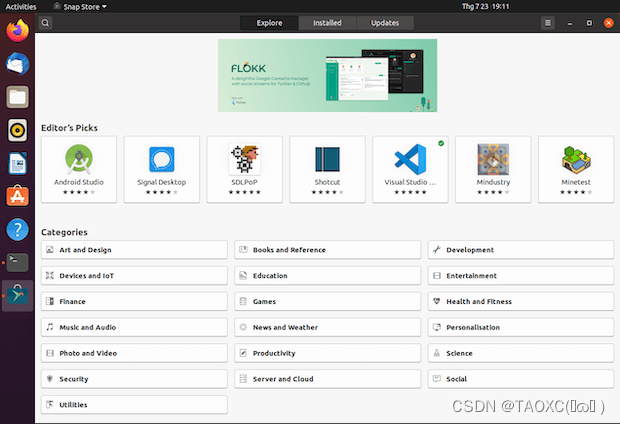
Task: Open the Development category
Action: 521,250
